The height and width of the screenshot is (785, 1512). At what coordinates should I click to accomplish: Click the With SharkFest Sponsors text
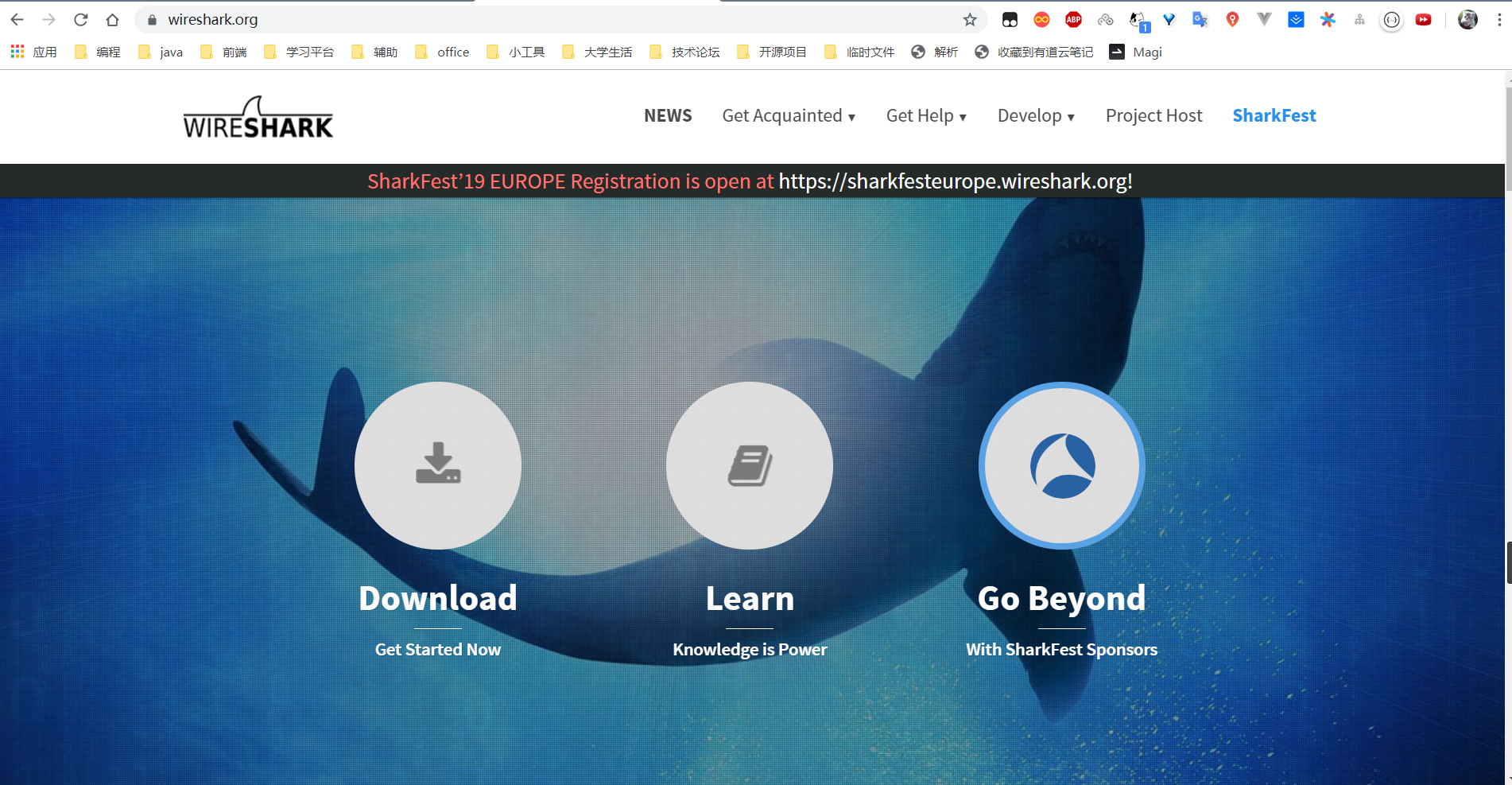[x=1062, y=650]
